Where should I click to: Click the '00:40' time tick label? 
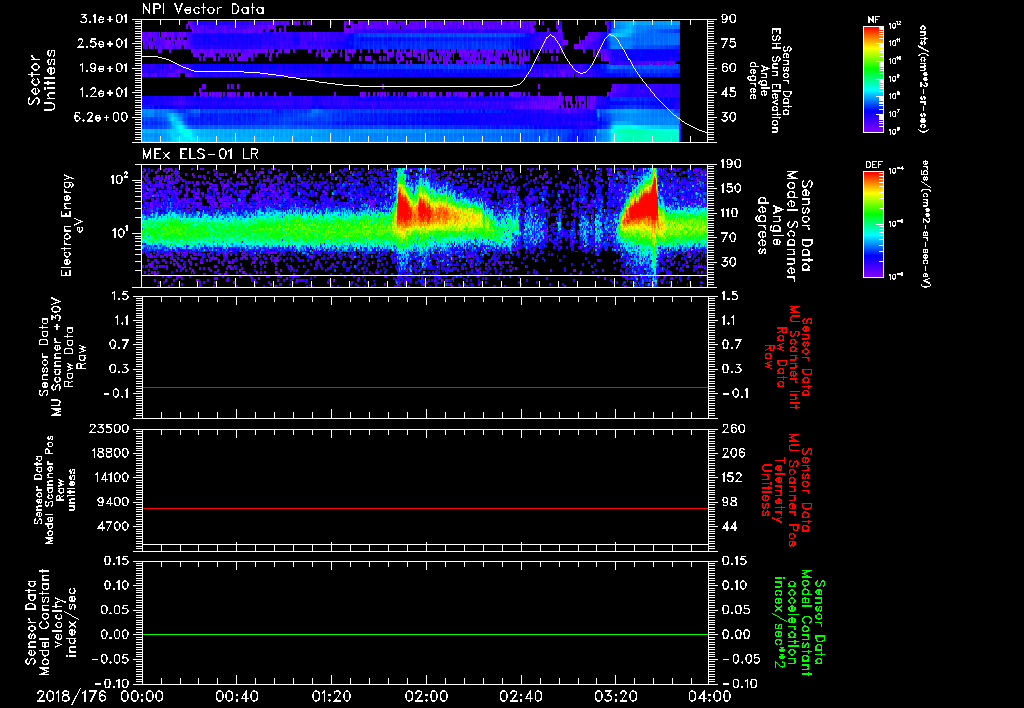tap(236, 696)
